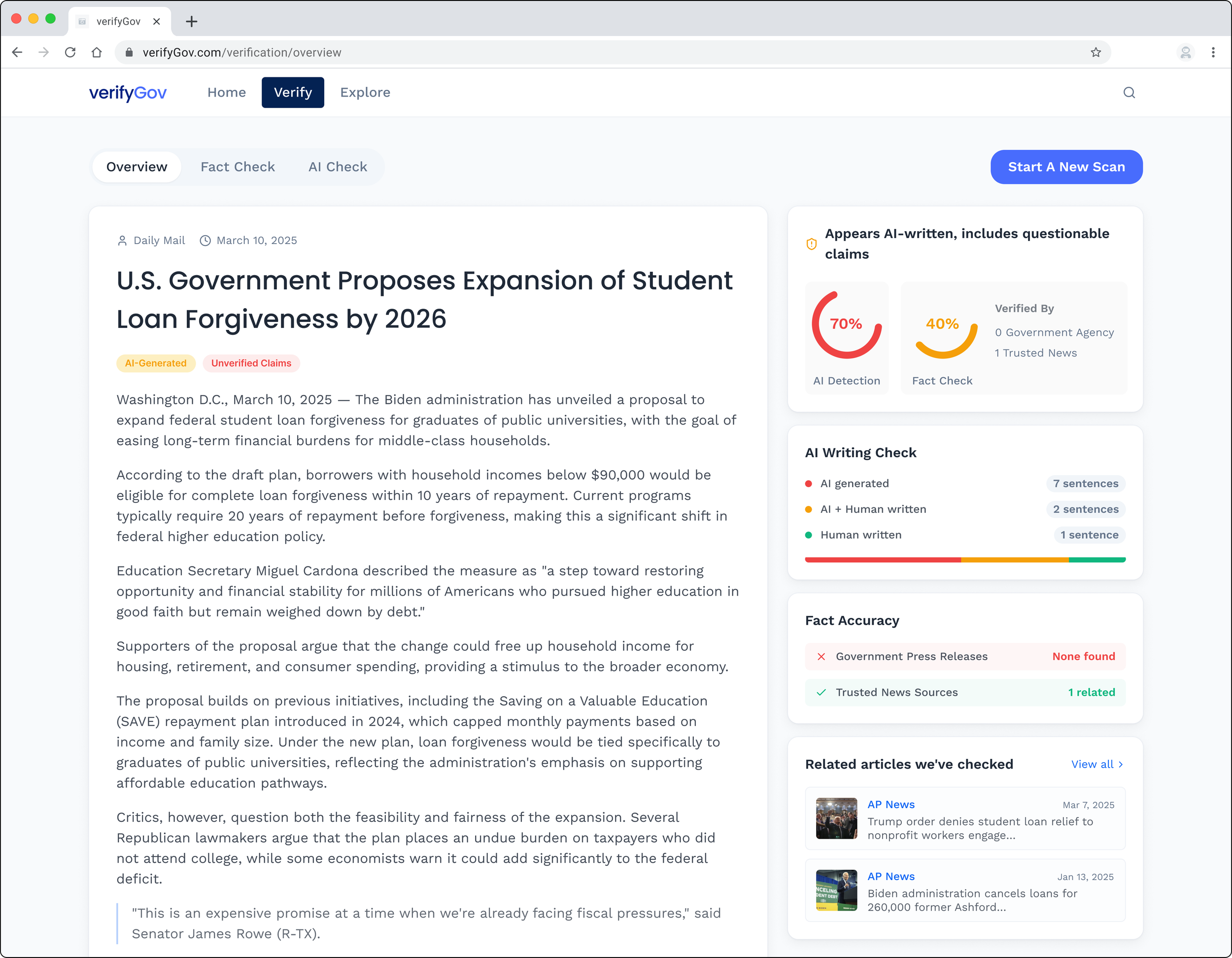Bookmark page with the star icon

coord(1095,52)
